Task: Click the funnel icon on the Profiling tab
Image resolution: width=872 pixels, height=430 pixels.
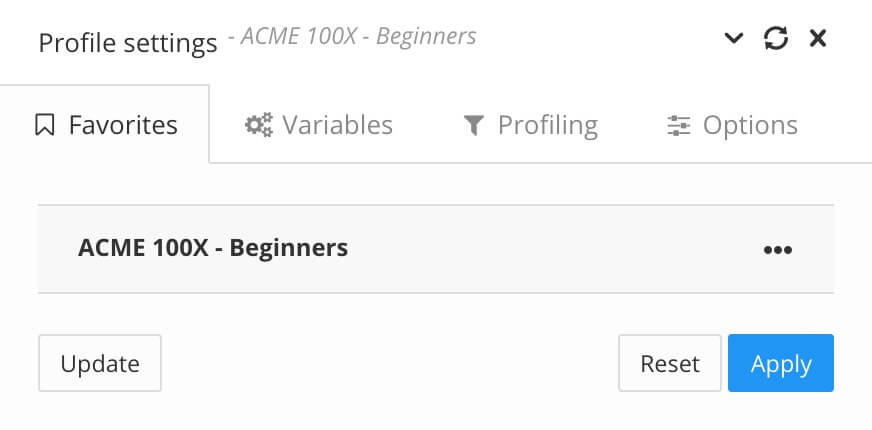Action: (473, 126)
